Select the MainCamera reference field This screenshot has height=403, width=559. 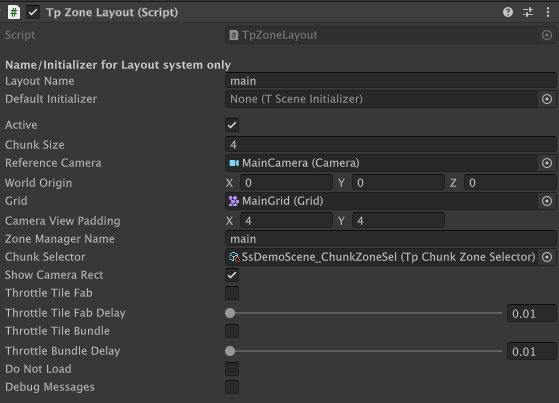point(381,163)
